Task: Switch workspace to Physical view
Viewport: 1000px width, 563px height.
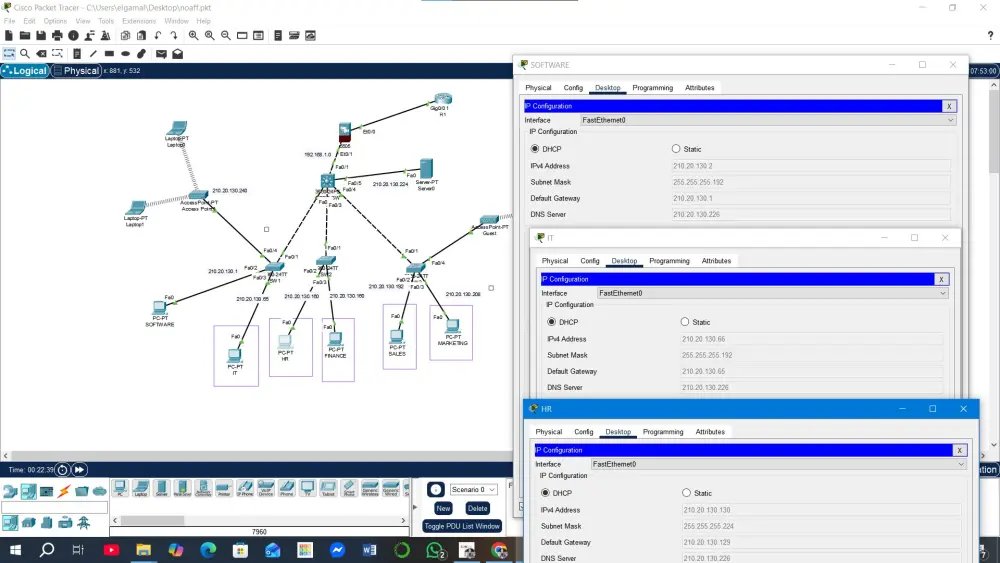Action: tap(77, 71)
